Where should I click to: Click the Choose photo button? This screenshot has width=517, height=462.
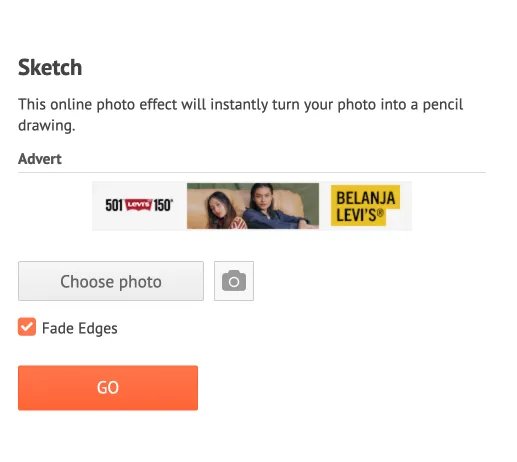[111, 281]
